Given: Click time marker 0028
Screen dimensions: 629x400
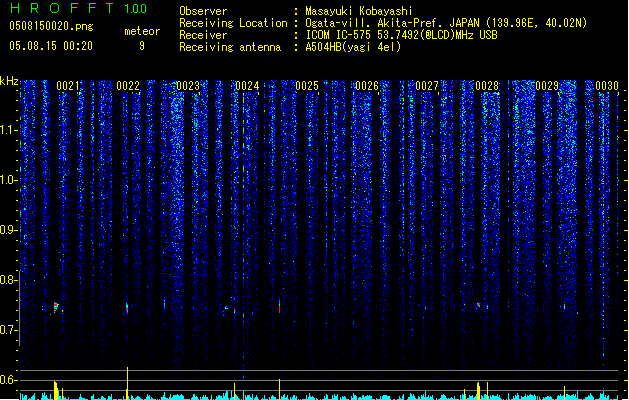Looking at the screenshot, I should point(487,86).
